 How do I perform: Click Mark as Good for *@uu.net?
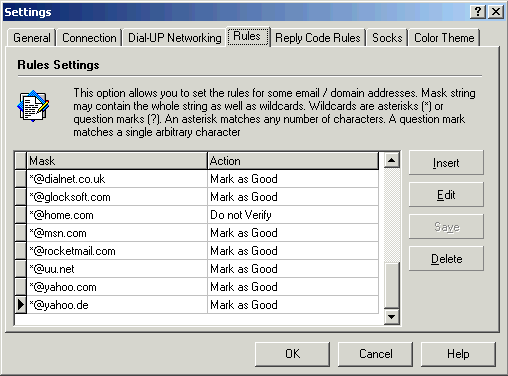click(x=293, y=269)
